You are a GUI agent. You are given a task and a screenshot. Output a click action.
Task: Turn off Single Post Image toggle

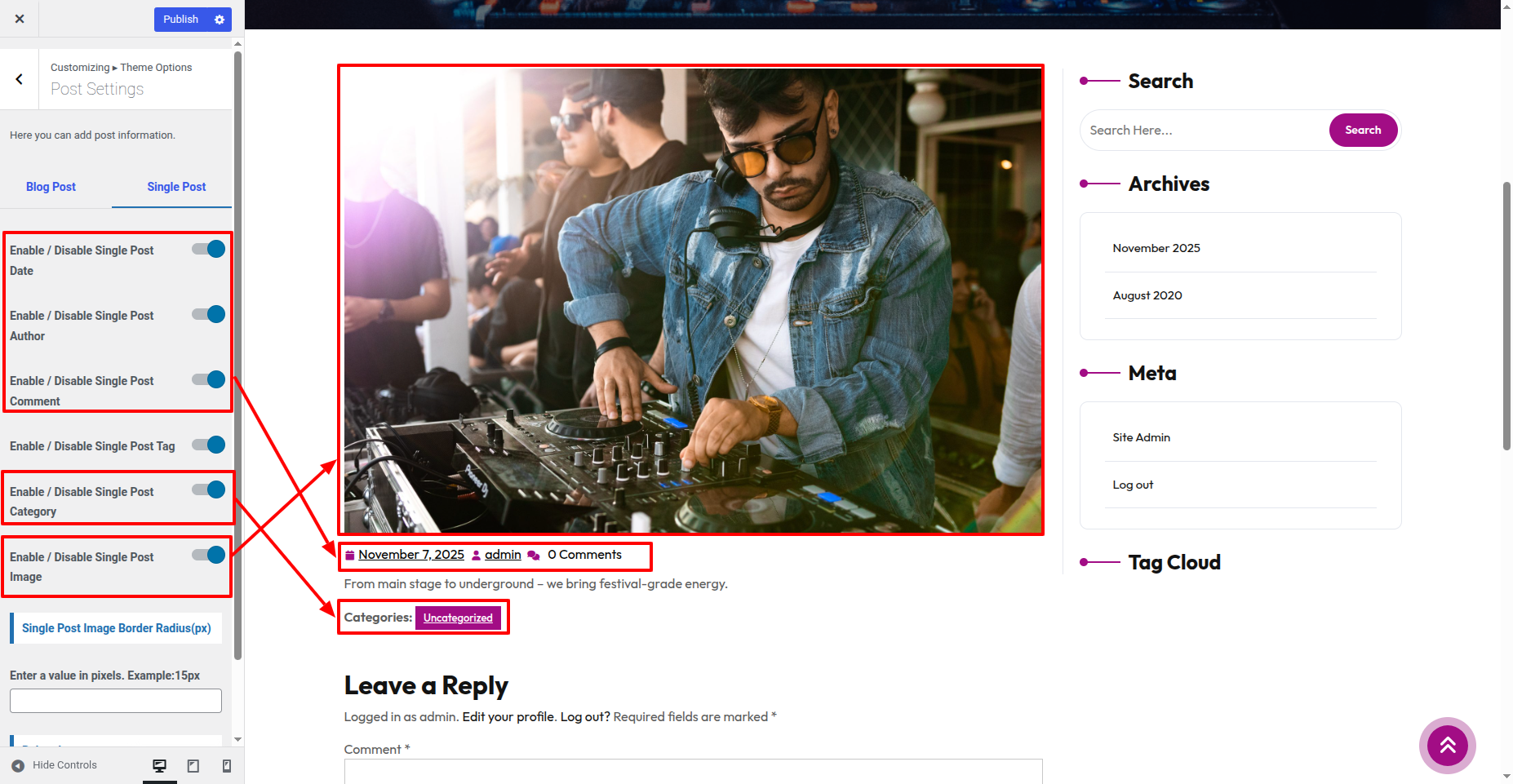(209, 556)
